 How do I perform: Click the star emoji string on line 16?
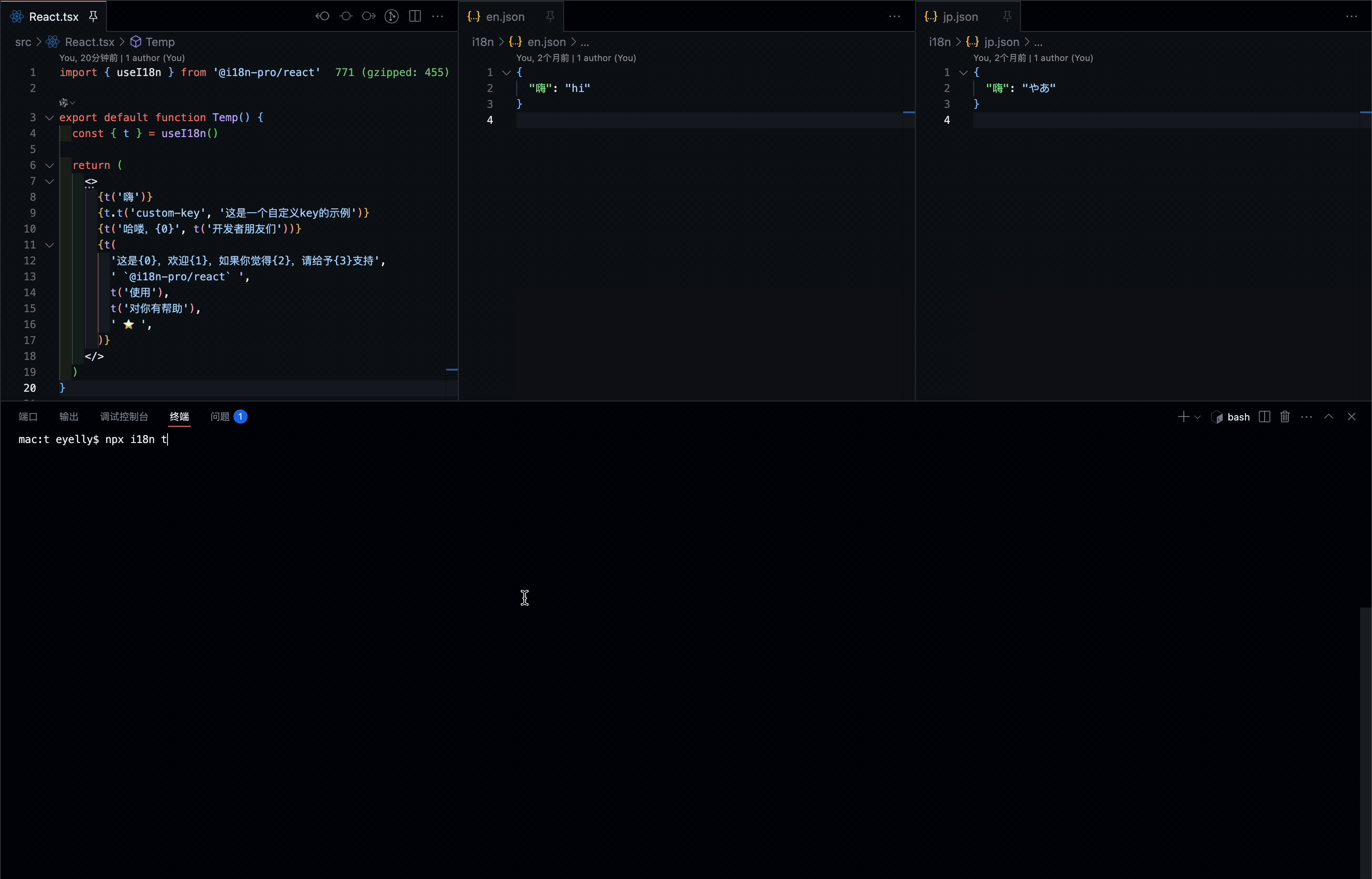[x=129, y=324]
